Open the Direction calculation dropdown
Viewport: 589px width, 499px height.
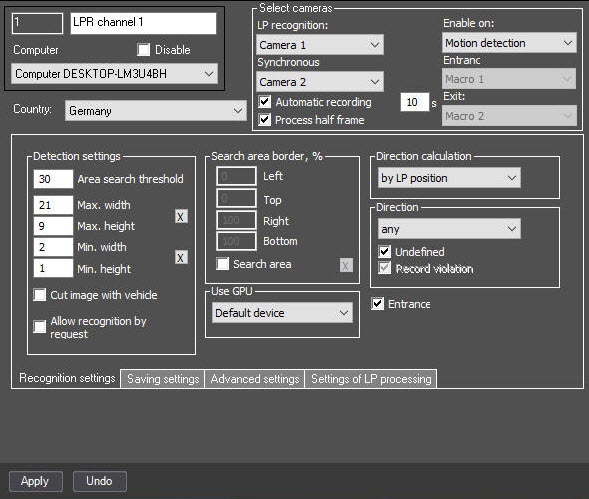click(x=449, y=178)
